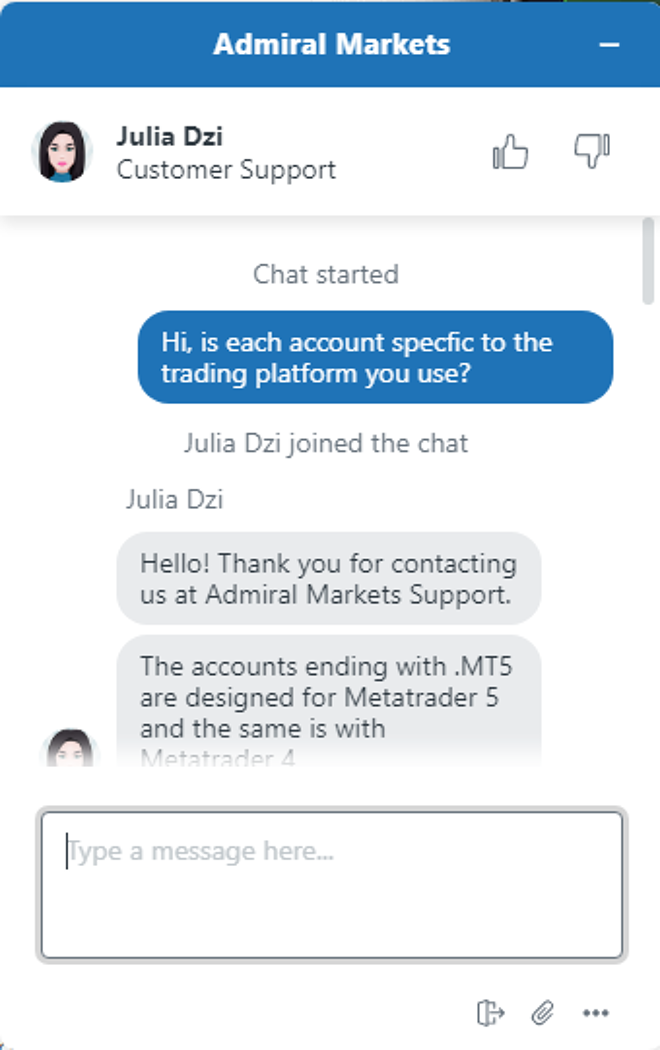660x1050 pixels.
Task: Click Julia Dzi's avatar in the header
Action: (62, 152)
